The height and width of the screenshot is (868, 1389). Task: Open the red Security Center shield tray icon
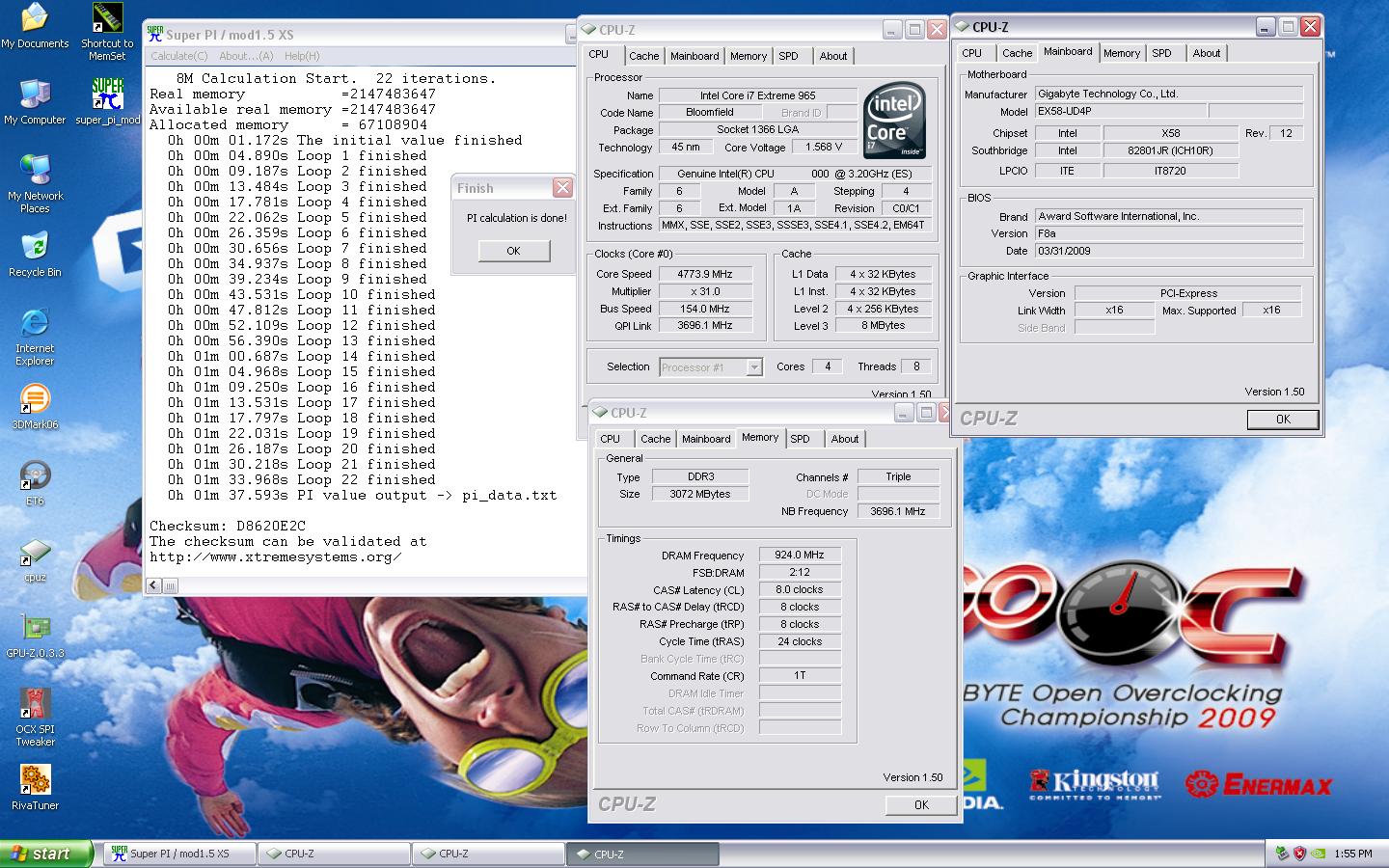click(x=1299, y=854)
